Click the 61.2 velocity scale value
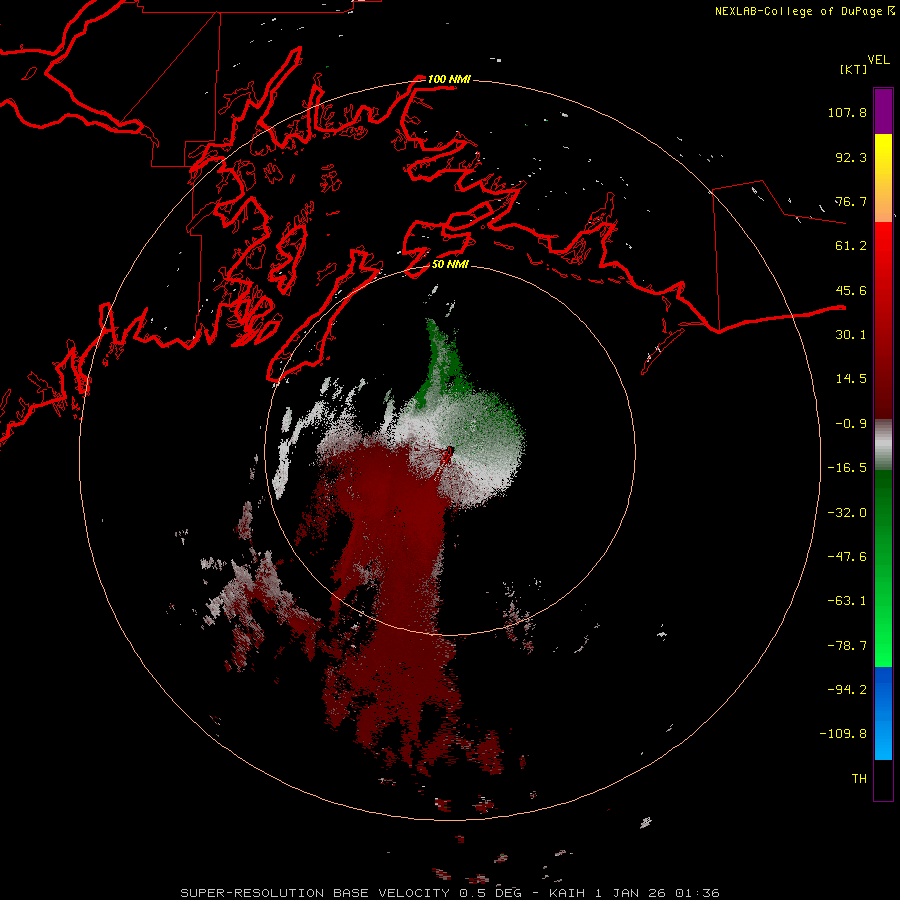This screenshot has height=900, width=900. point(851,246)
